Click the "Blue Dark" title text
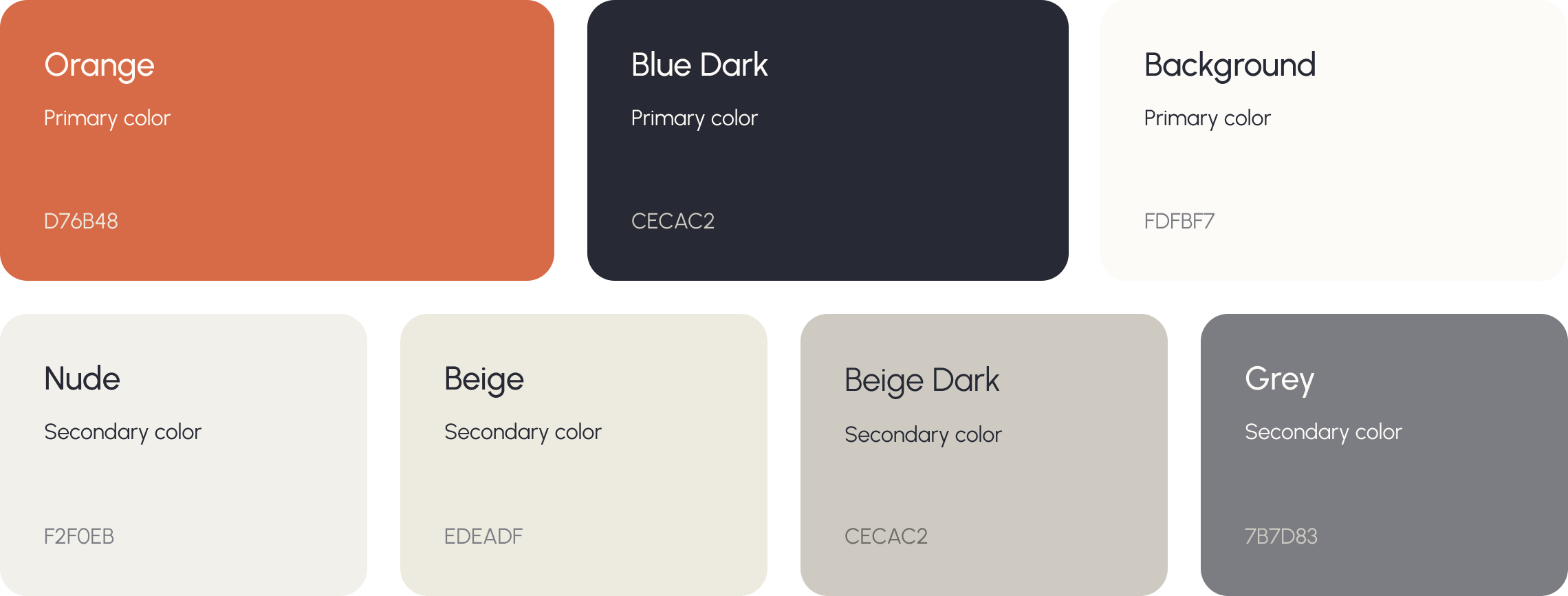This screenshot has height=596, width=1568. pyautogui.click(x=699, y=65)
